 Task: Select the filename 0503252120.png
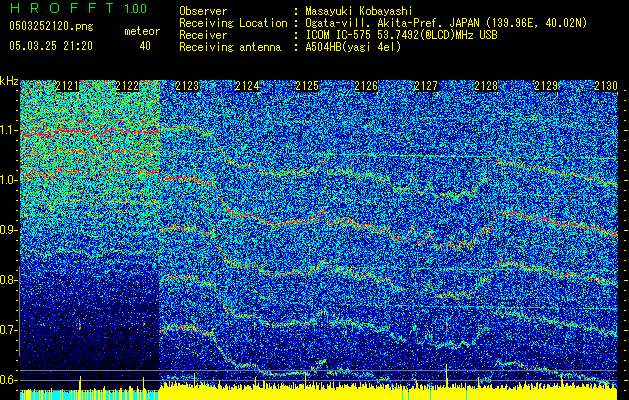coord(51,26)
